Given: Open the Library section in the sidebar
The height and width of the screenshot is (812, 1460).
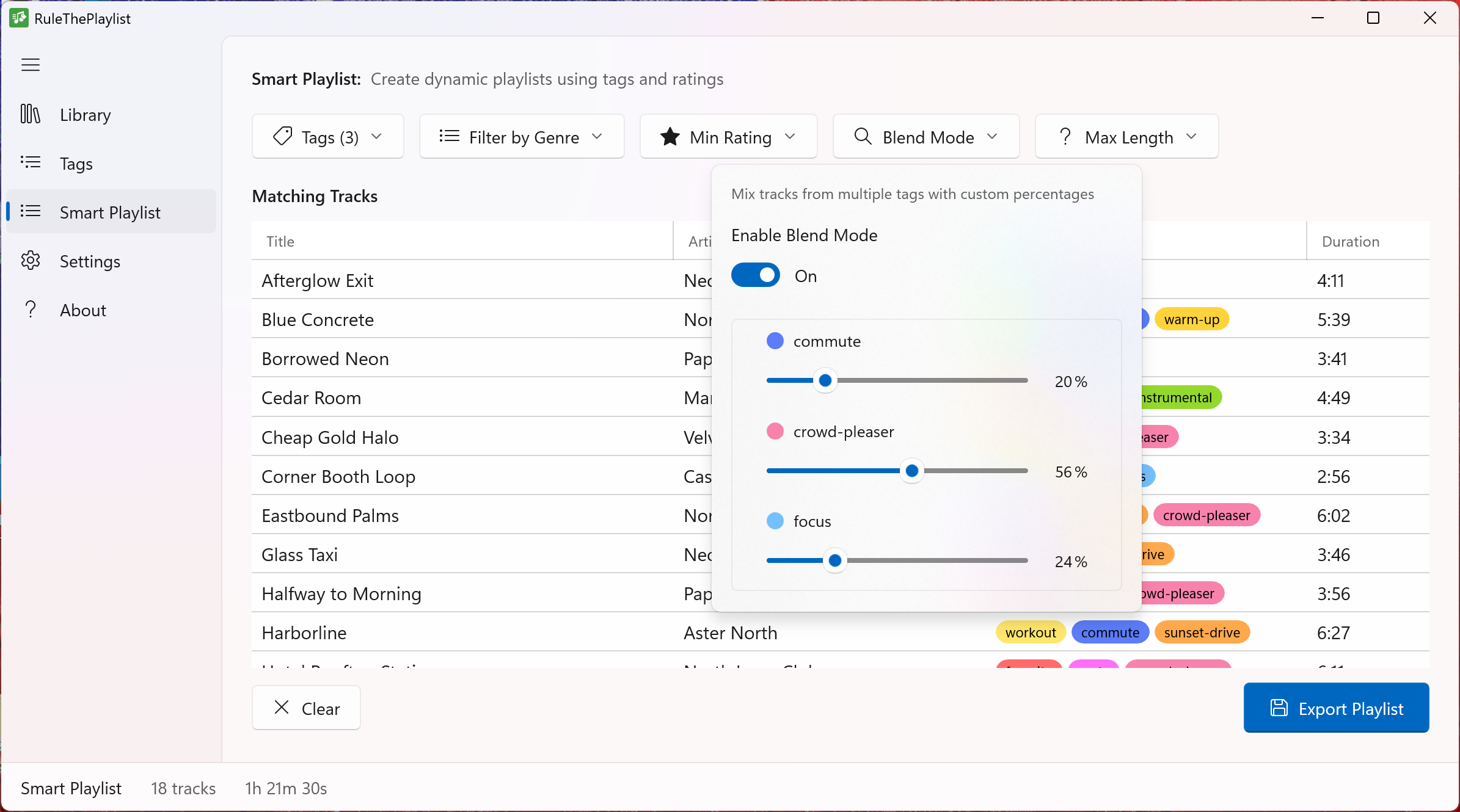Looking at the screenshot, I should tap(84, 114).
